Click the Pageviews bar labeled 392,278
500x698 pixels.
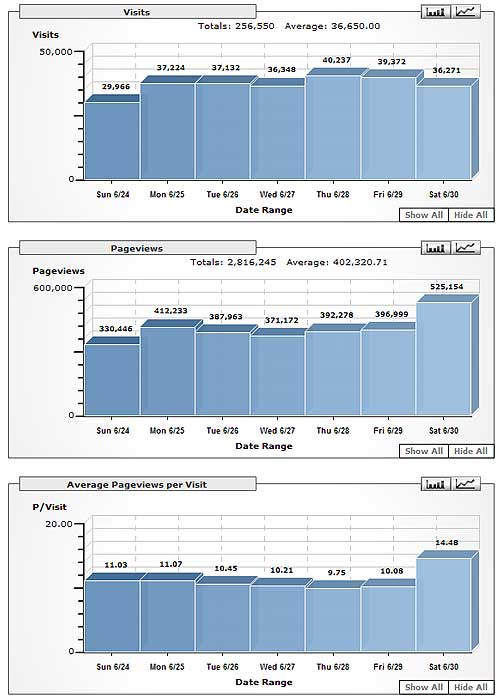tap(333, 373)
